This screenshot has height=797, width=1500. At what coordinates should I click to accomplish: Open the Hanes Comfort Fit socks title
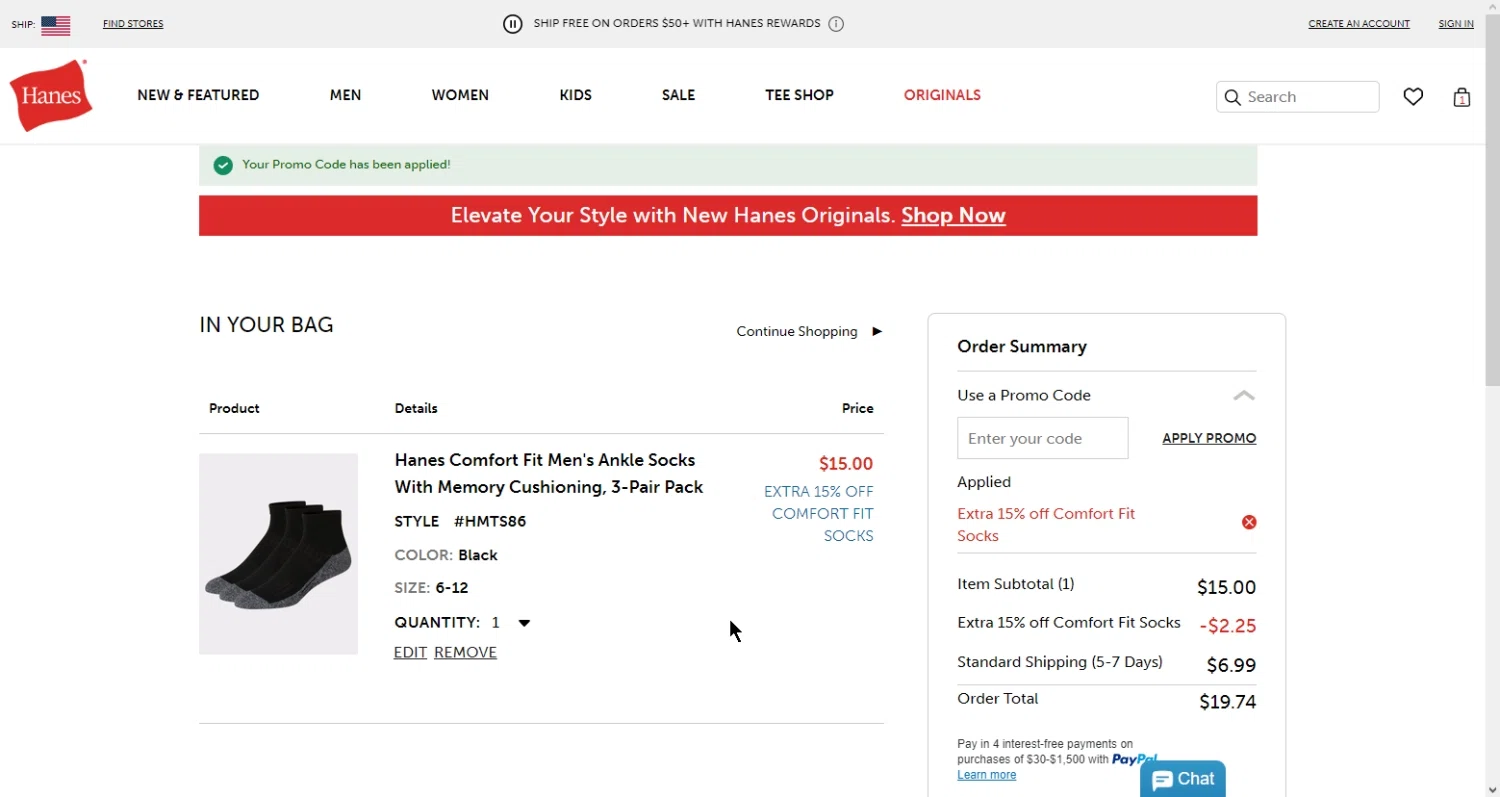click(549, 473)
